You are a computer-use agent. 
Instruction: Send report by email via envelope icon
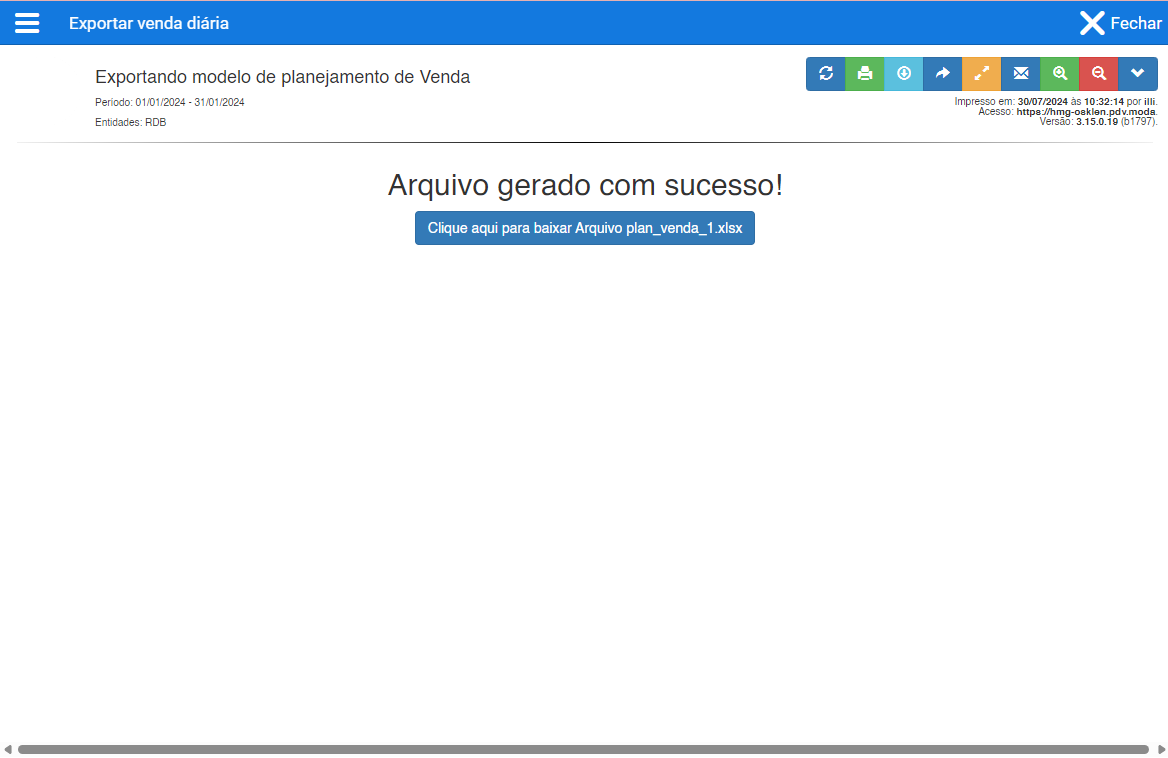click(1020, 73)
